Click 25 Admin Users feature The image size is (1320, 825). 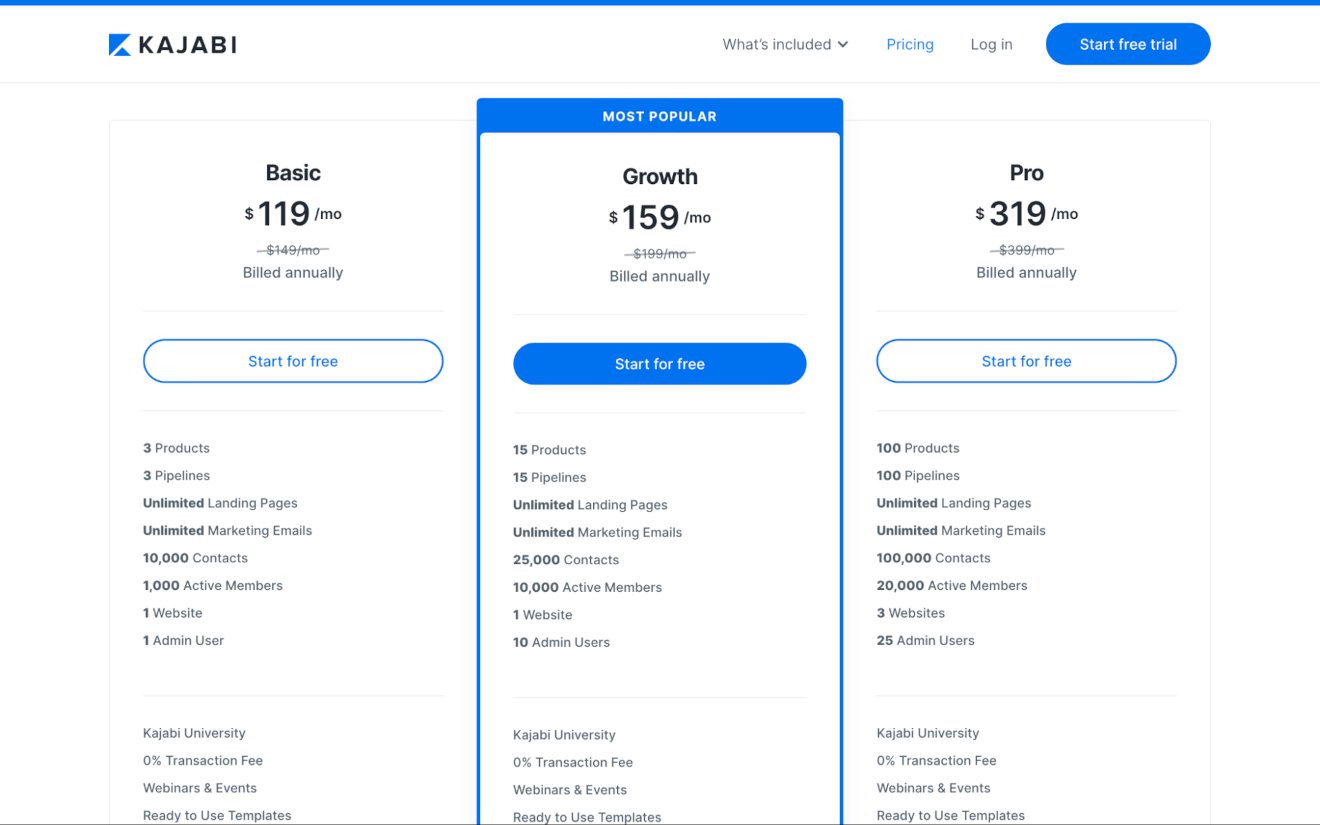(x=925, y=641)
